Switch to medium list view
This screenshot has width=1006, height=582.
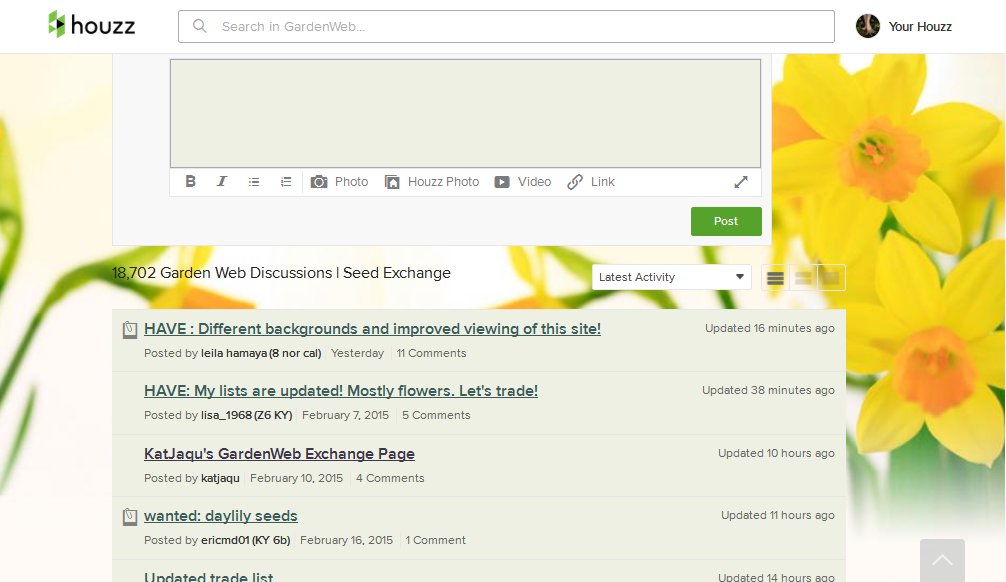pyautogui.click(x=803, y=278)
